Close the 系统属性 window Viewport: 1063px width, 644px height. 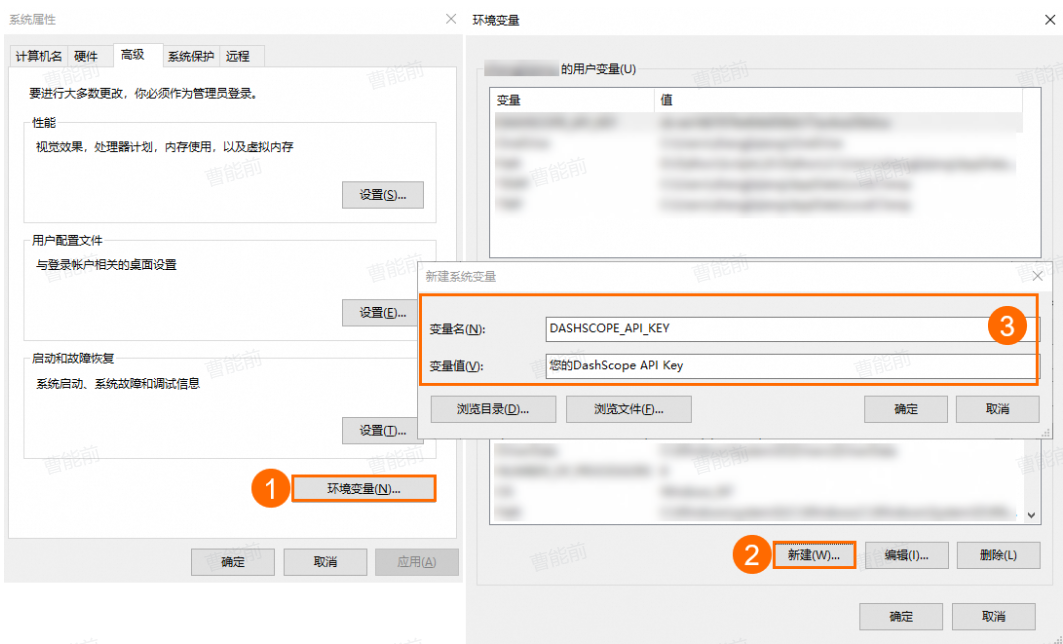451,19
